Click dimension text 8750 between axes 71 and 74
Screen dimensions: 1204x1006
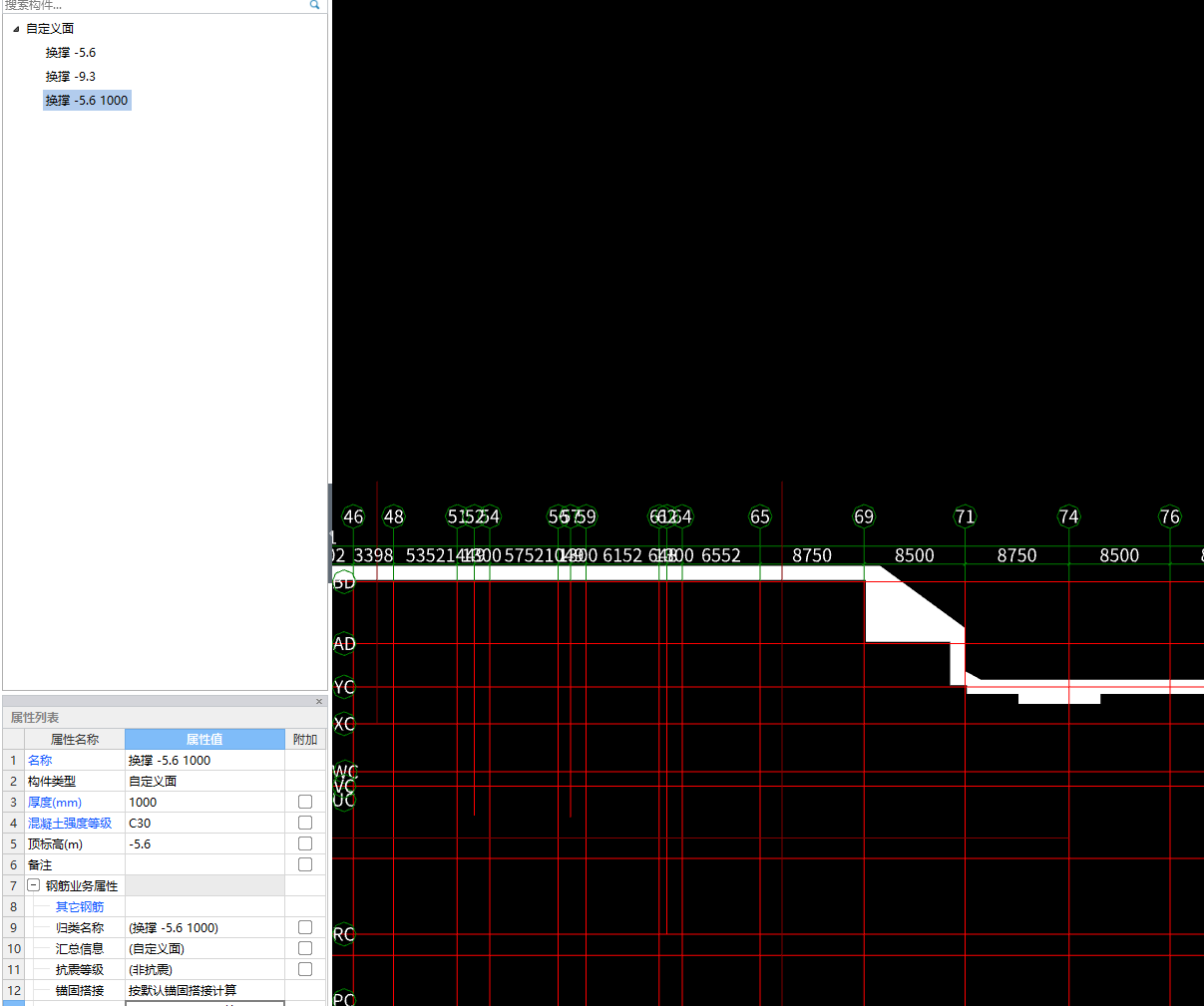[1017, 555]
